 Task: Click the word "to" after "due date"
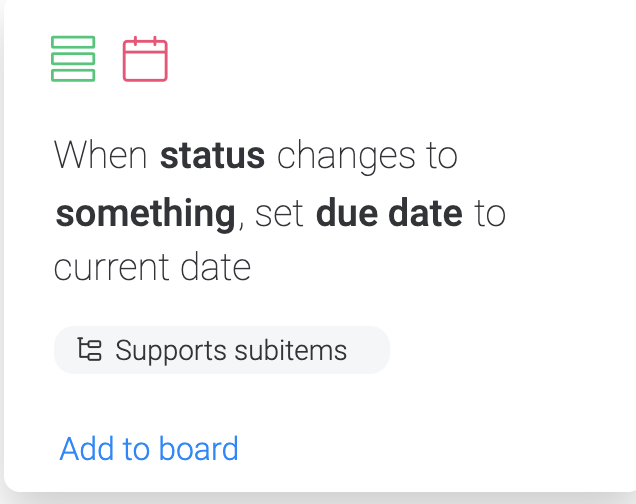coord(490,213)
